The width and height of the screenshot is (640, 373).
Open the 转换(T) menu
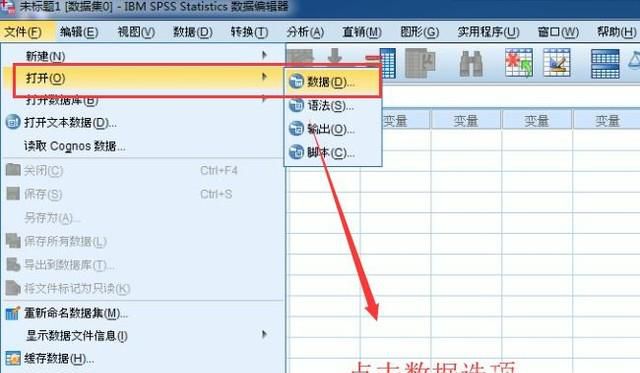tap(249, 32)
